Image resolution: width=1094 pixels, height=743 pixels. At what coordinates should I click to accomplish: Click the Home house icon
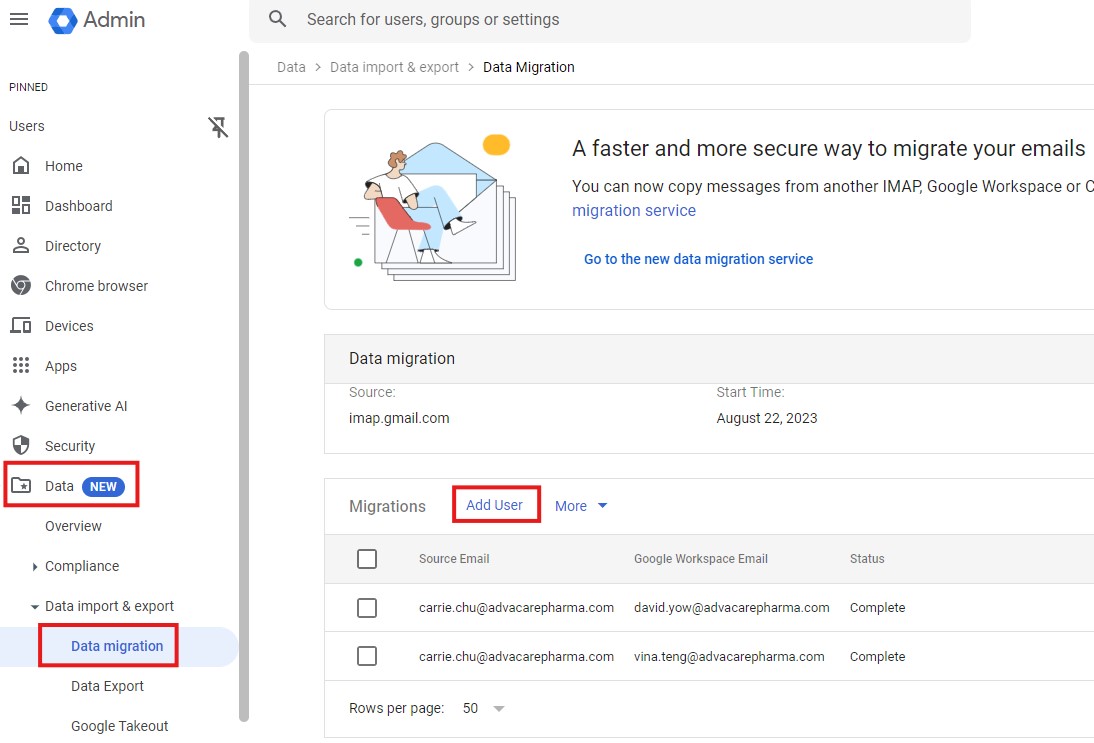click(21, 166)
